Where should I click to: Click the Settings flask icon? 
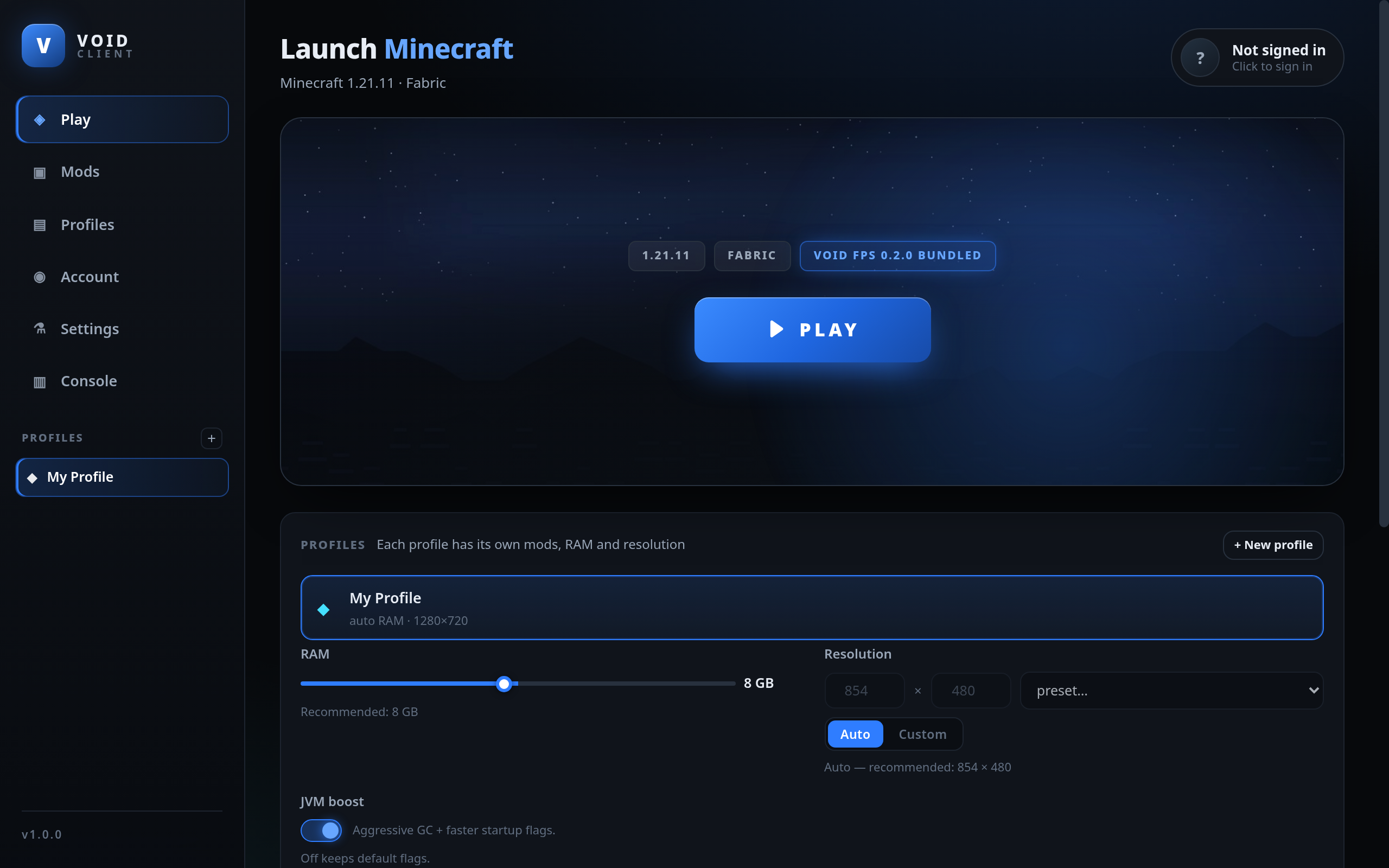coord(40,329)
